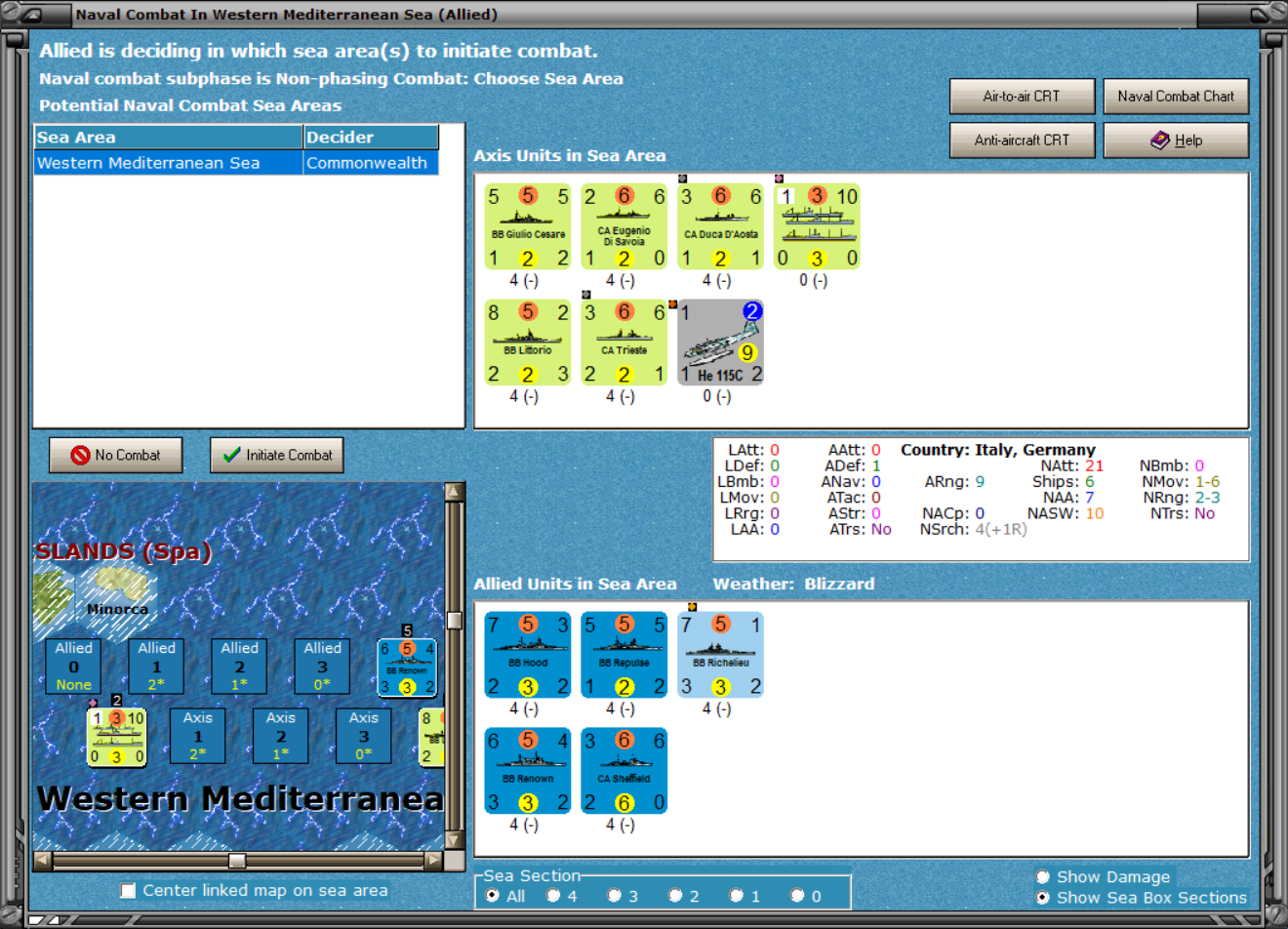Viewport: 1288px width, 929px height.
Task: Select the CA Duca D'Aosta counter
Action: [721, 226]
